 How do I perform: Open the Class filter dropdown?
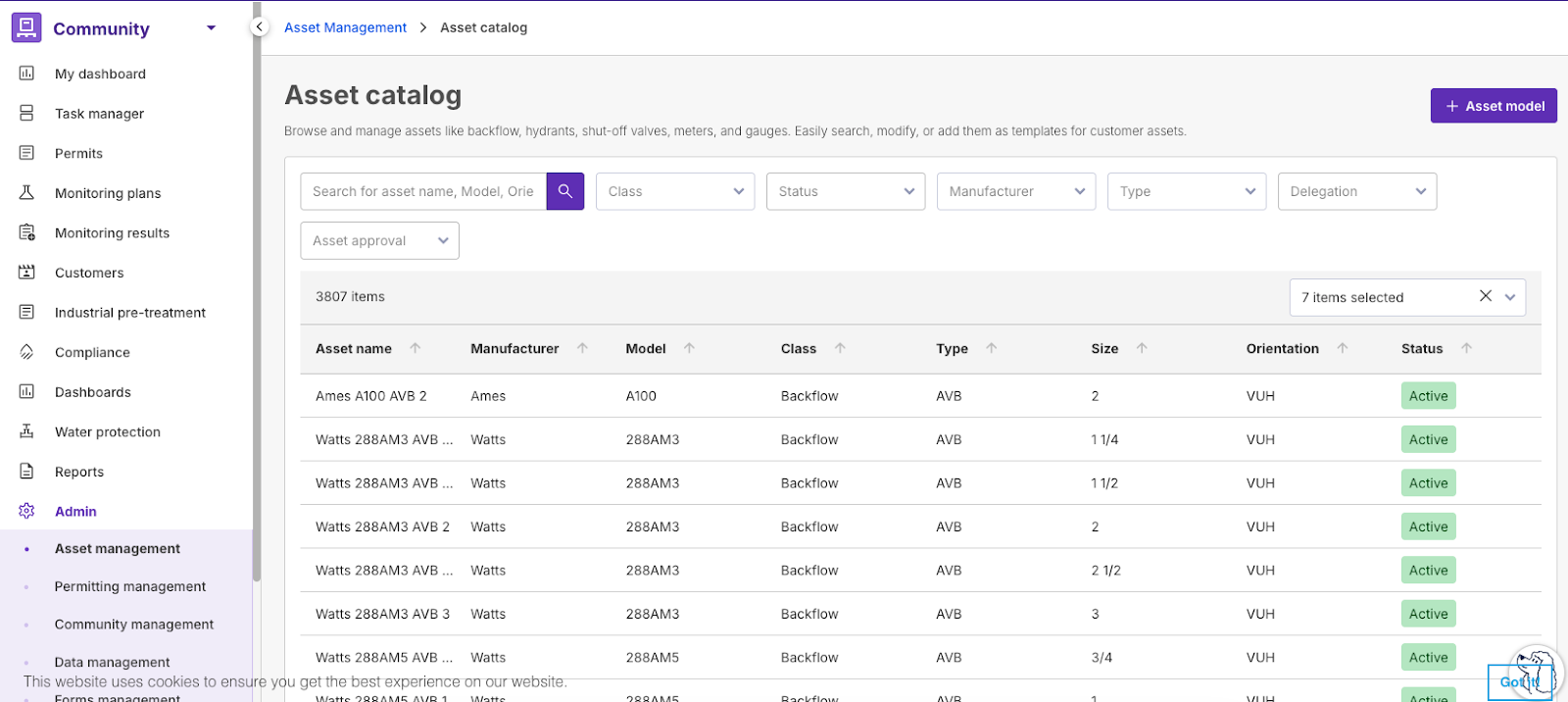click(674, 191)
